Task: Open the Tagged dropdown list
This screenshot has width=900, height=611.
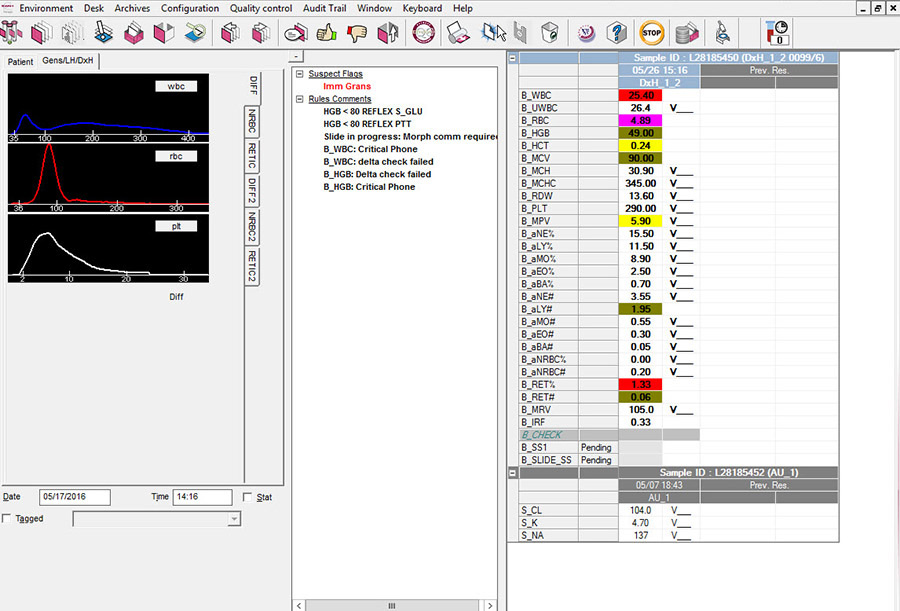Action: click(234, 519)
